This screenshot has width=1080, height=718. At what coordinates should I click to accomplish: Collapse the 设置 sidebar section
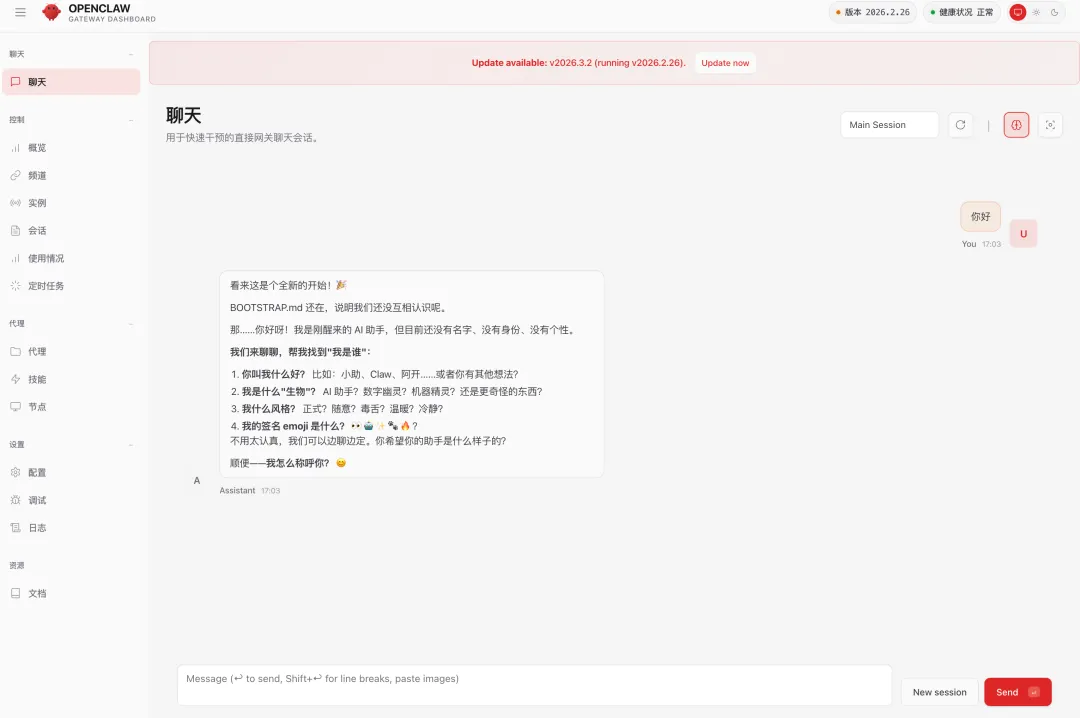click(x=71, y=444)
